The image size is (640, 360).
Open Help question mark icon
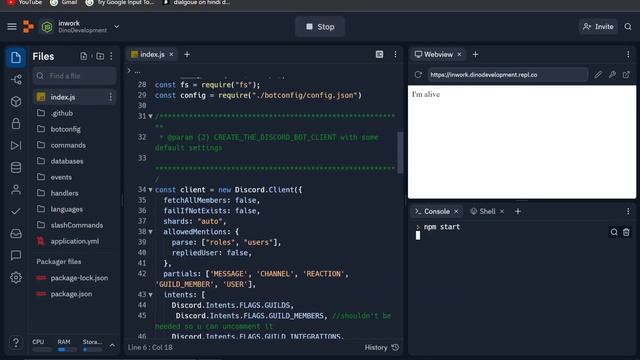pyautogui.click(x=16, y=342)
